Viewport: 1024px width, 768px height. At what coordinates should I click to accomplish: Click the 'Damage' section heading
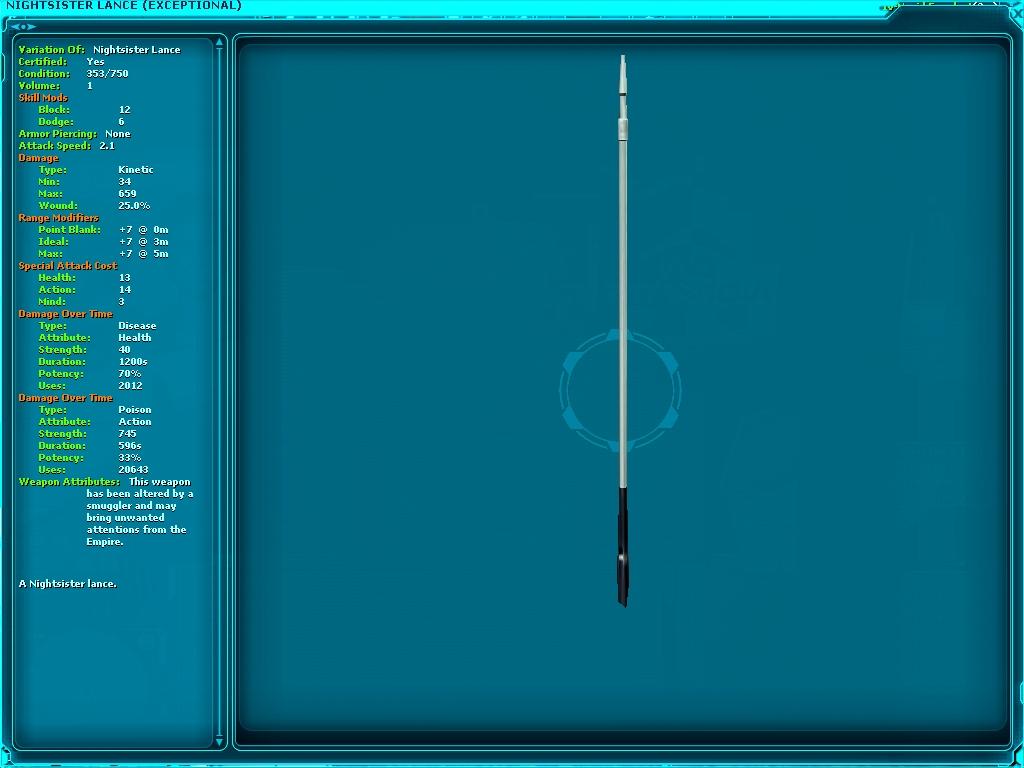click(39, 158)
